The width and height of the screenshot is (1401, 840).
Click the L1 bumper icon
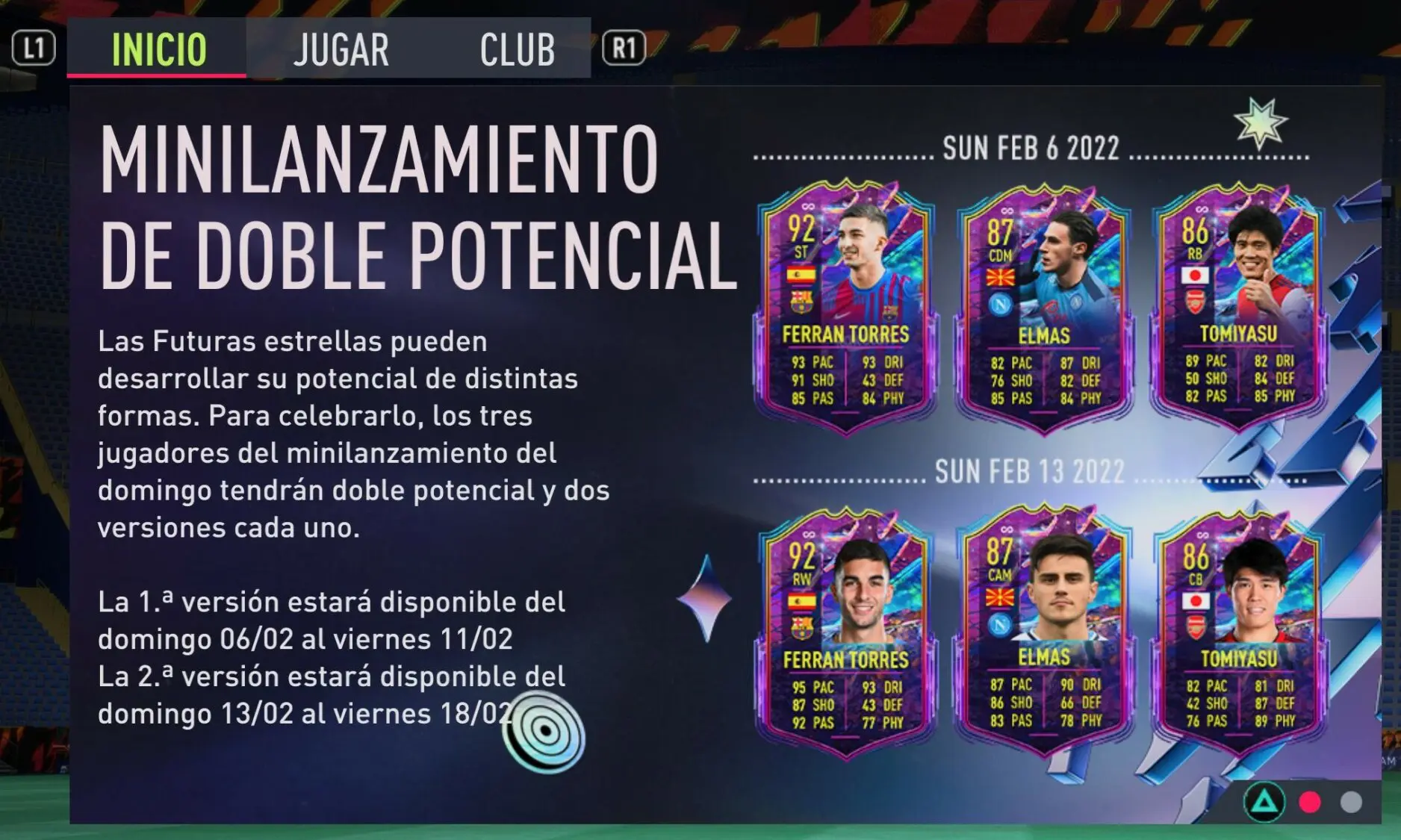[34, 49]
